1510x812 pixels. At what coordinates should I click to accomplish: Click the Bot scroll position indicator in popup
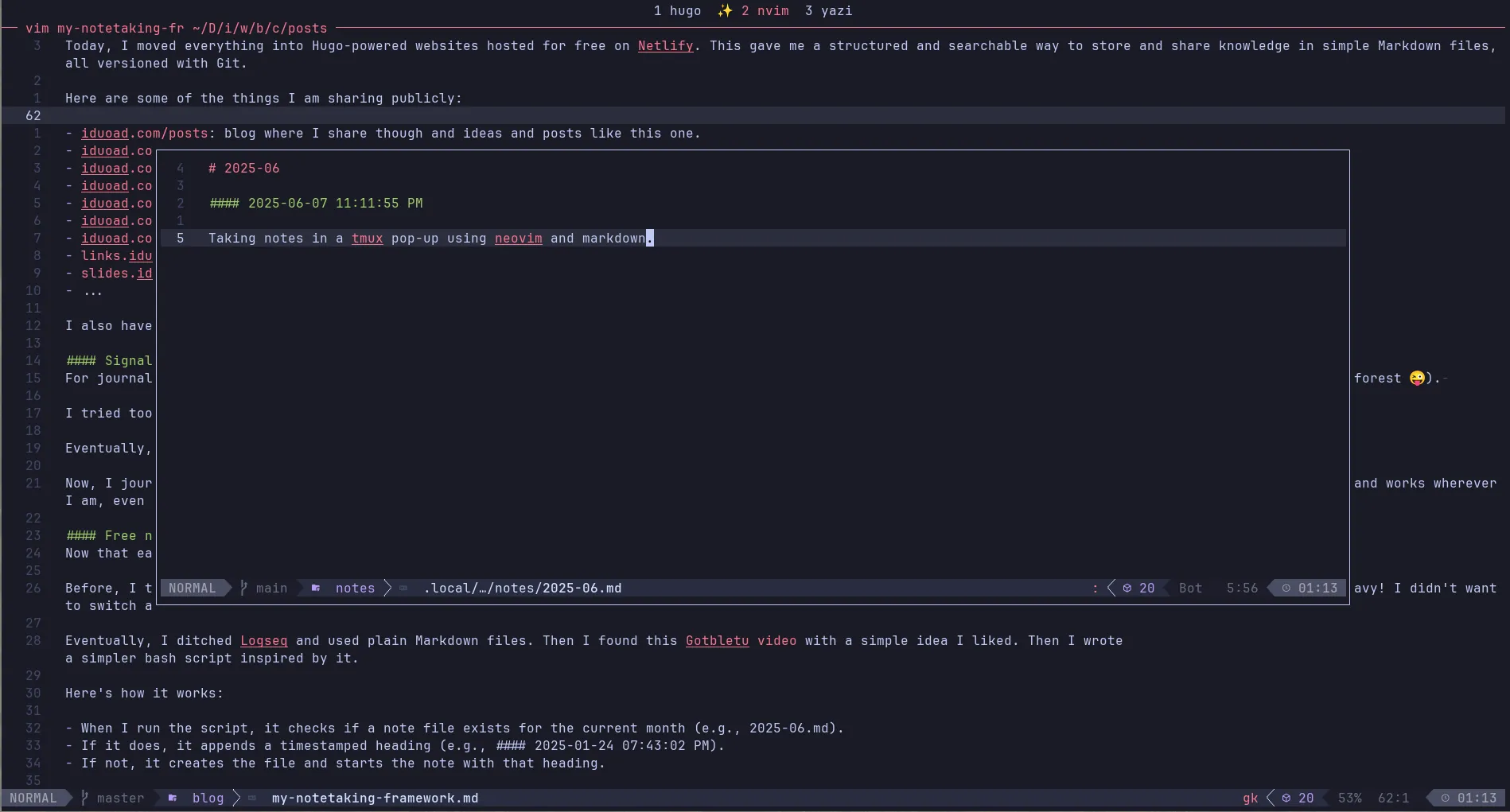tap(1190, 588)
